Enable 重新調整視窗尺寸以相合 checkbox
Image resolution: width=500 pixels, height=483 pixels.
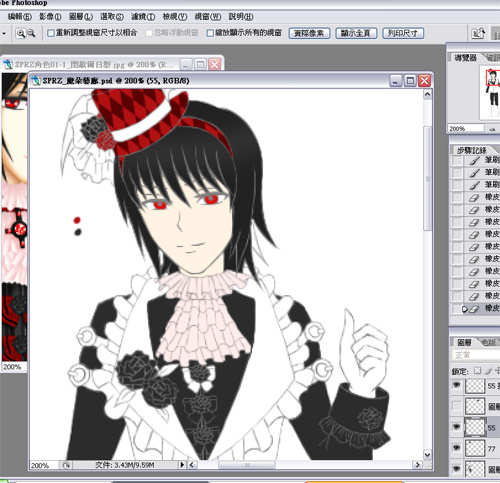click(51, 33)
